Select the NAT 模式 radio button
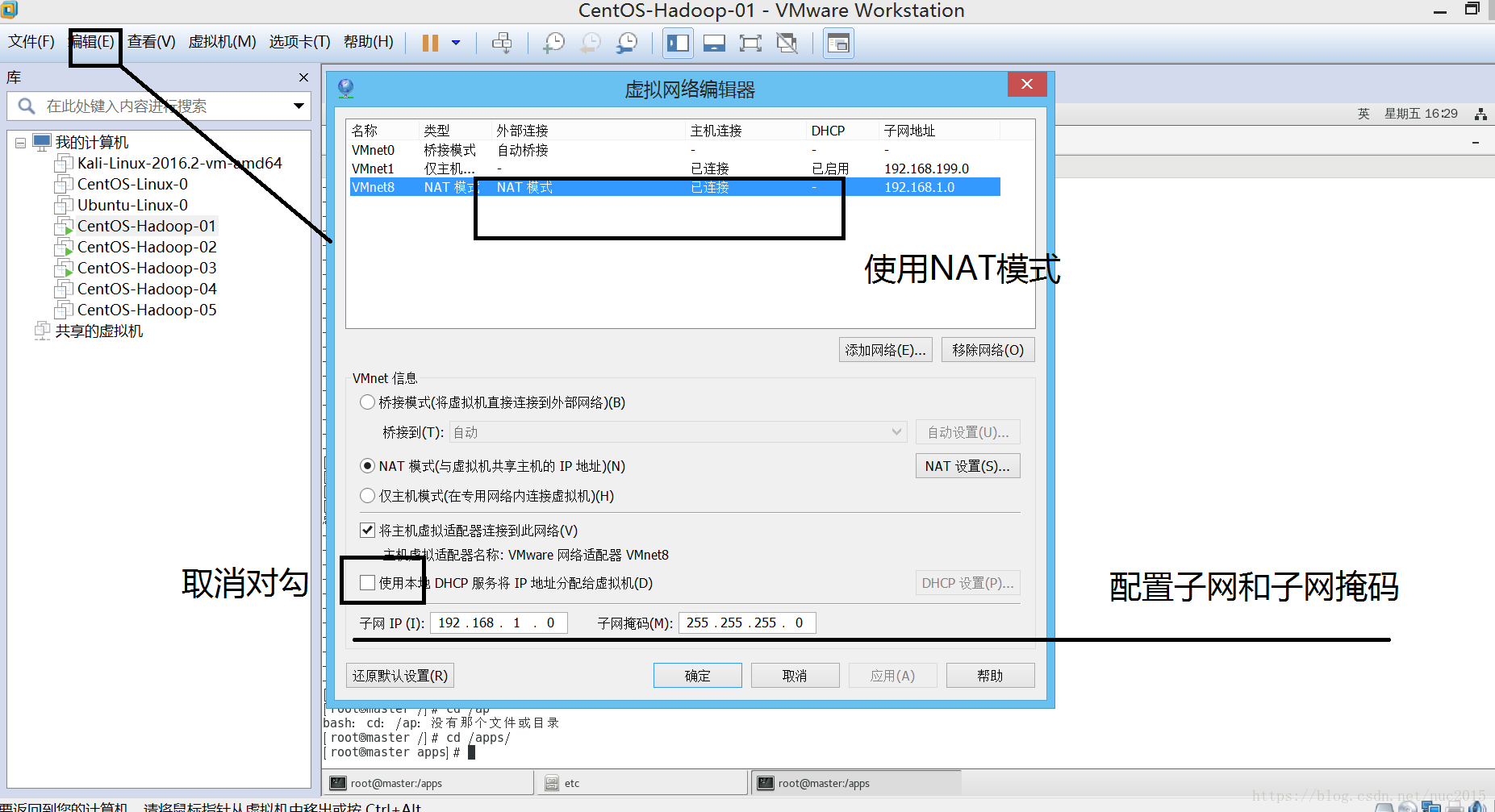The height and width of the screenshot is (812, 1495). (367, 465)
